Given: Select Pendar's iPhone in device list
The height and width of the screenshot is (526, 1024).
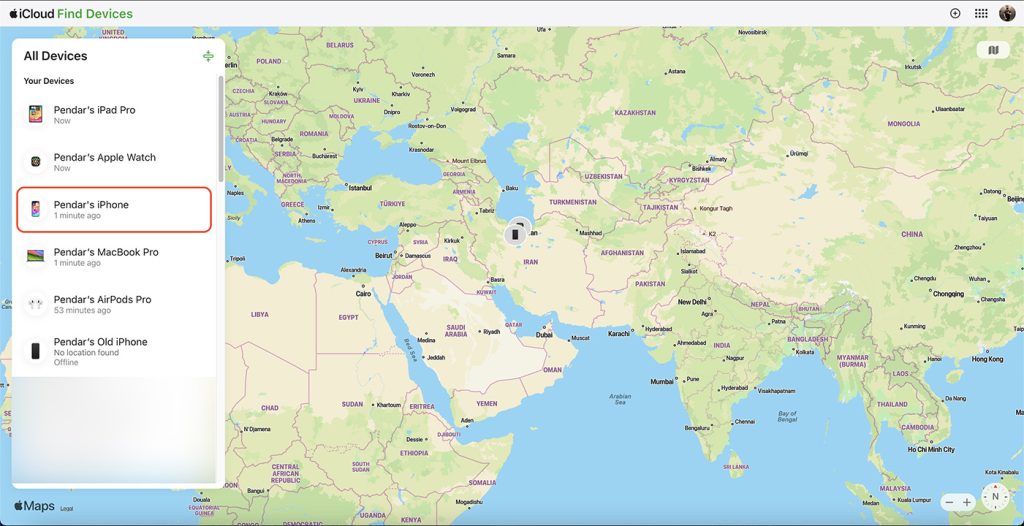Looking at the screenshot, I should [x=114, y=210].
